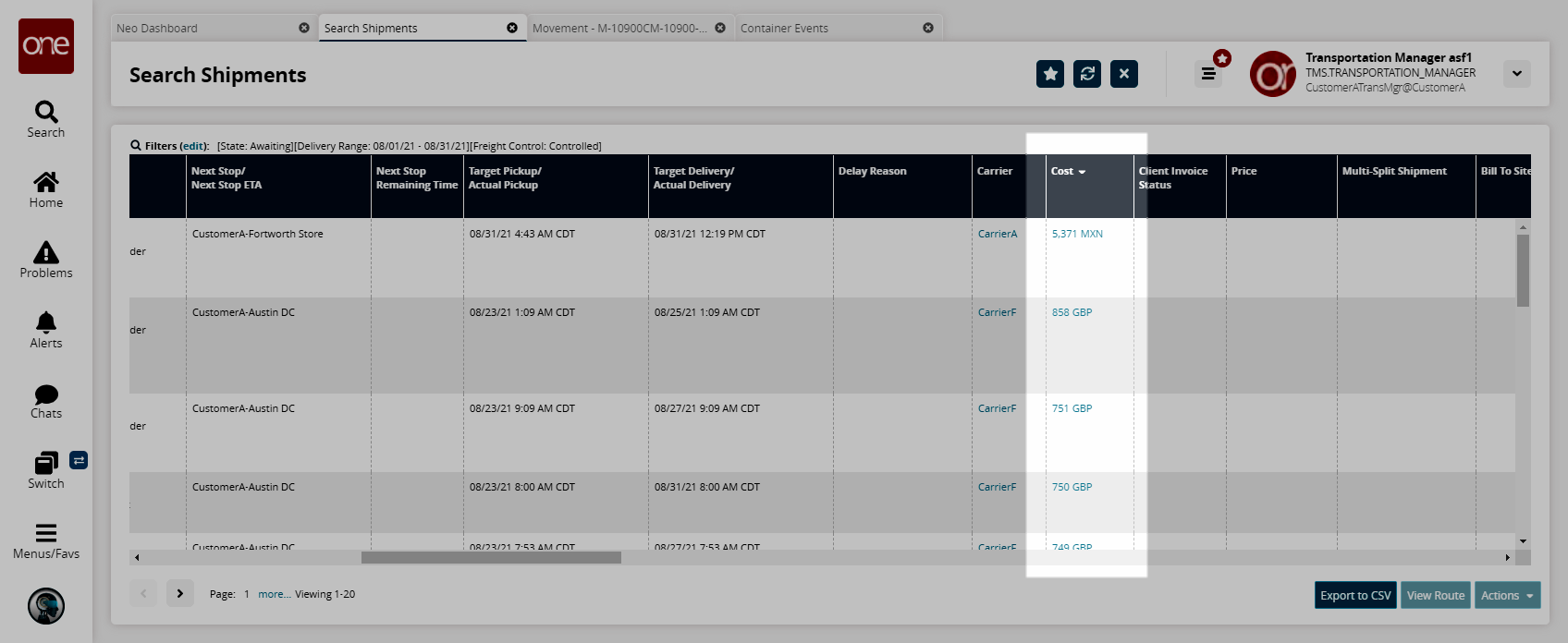This screenshot has height=643, width=1568.
Task: Open the header hamburger menu icon
Action: tap(1208, 74)
